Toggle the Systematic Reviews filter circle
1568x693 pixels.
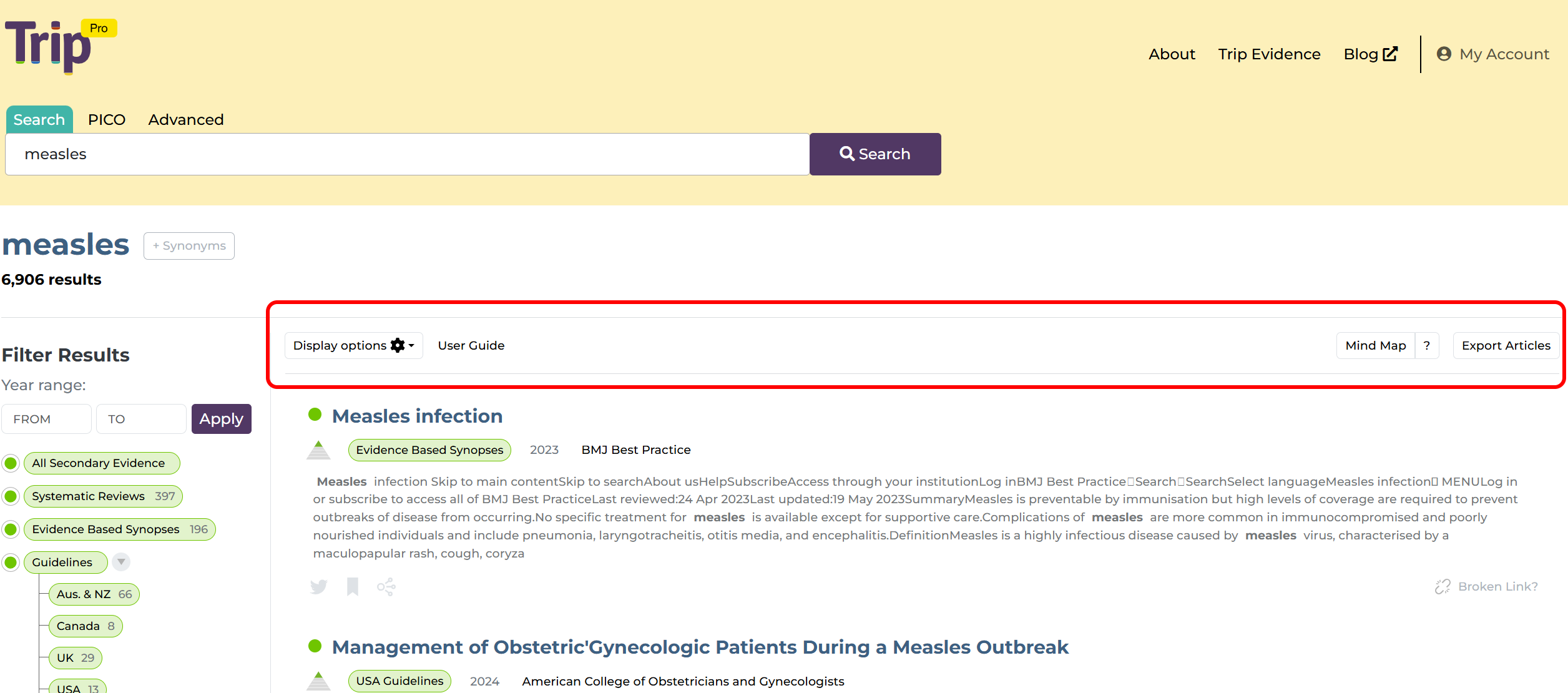coord(11,496)
